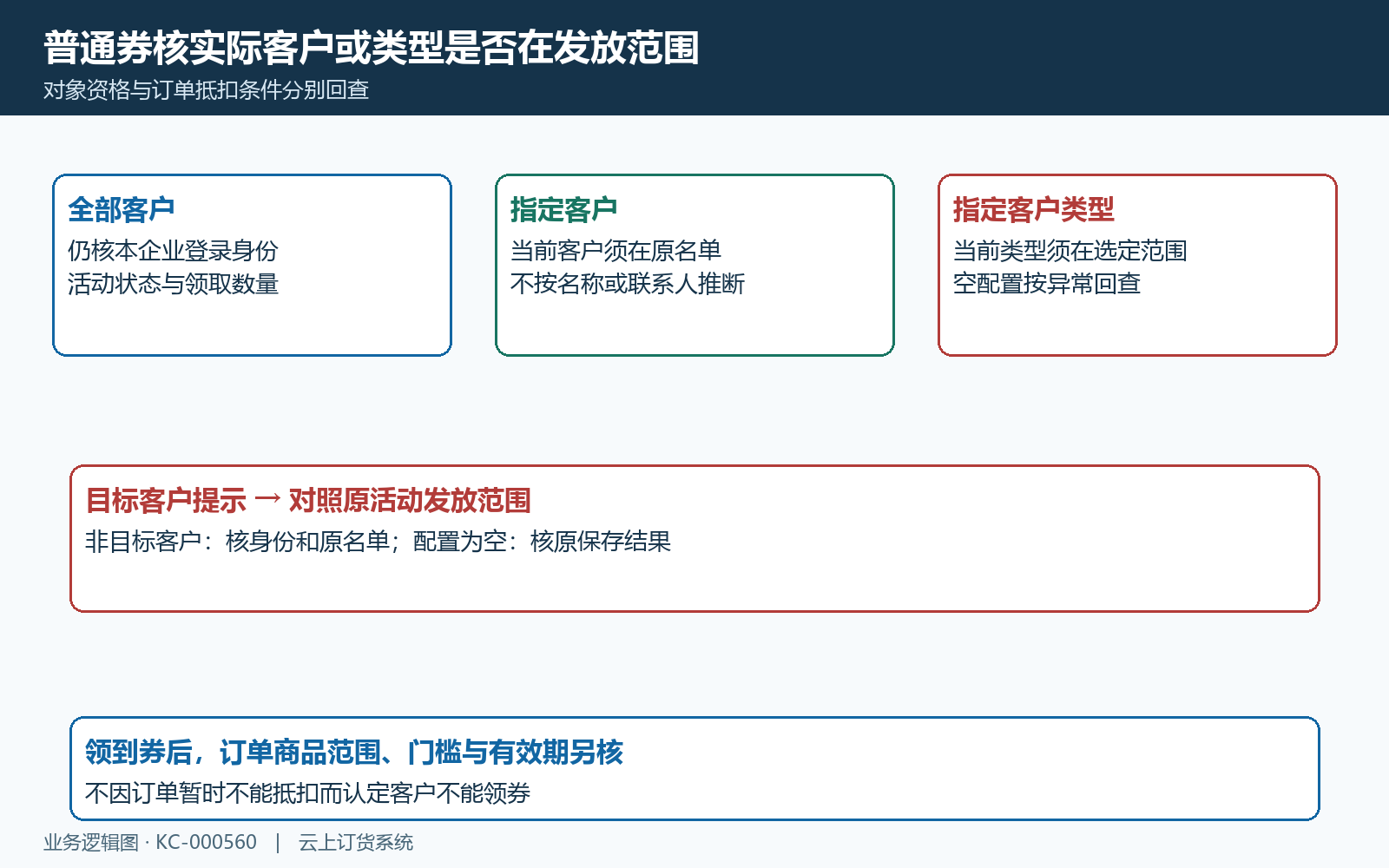The height and width of the screenshot is (868, 1389).
Task: Select the line 当前类型须在选定范围
Action: [1070, 251]
